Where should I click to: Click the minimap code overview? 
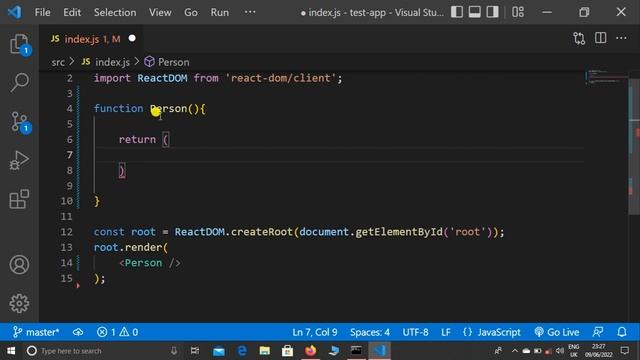coord(606,77)
